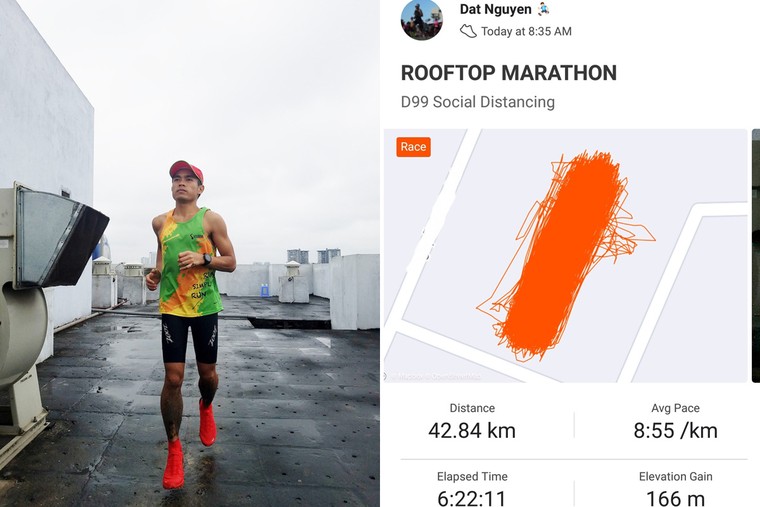Open the rooftop runner photo
This screenshot has height=507, width=760.
point(190,254)
